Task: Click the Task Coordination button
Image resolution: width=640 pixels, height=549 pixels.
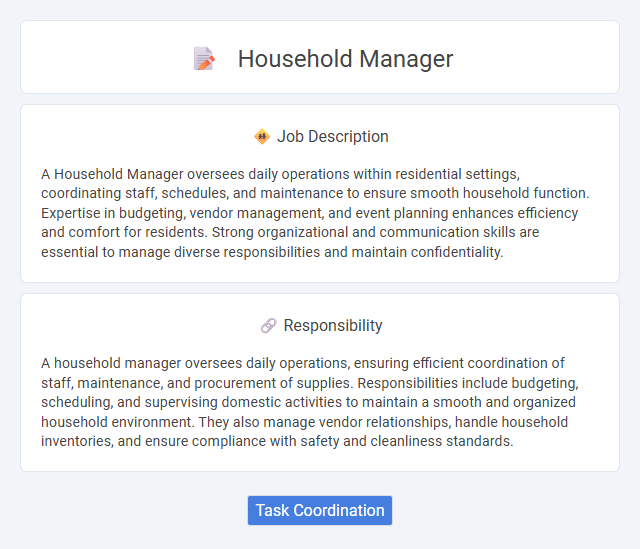Action: [x=320, y=510]
